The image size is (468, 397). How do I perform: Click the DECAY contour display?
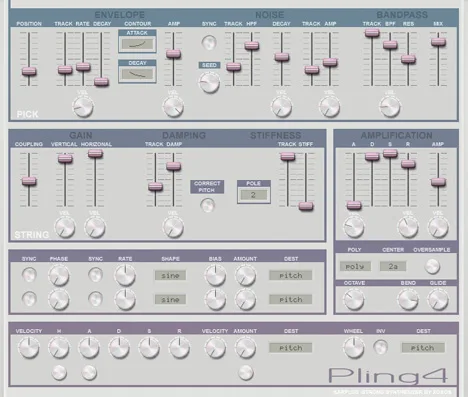pyautogui.click(x=137, y=74)
